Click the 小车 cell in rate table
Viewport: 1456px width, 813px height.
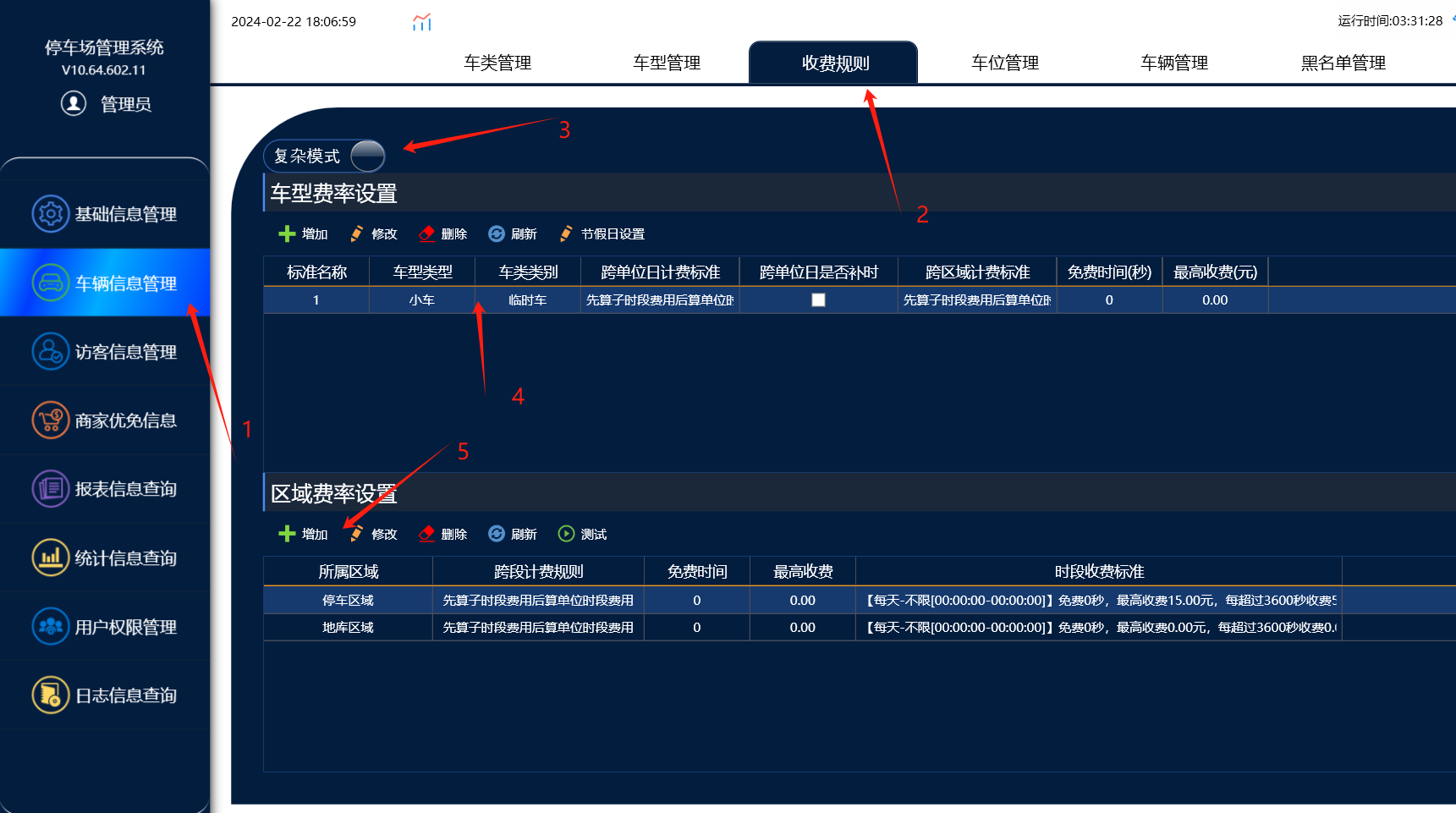(422, 299)
